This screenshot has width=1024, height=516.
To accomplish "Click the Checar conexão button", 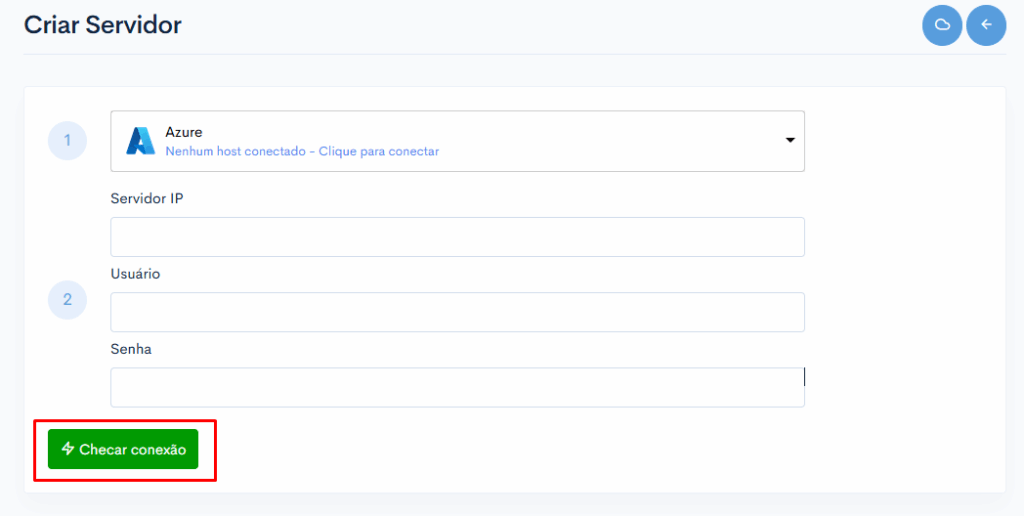I will click(x=123, y=449).
